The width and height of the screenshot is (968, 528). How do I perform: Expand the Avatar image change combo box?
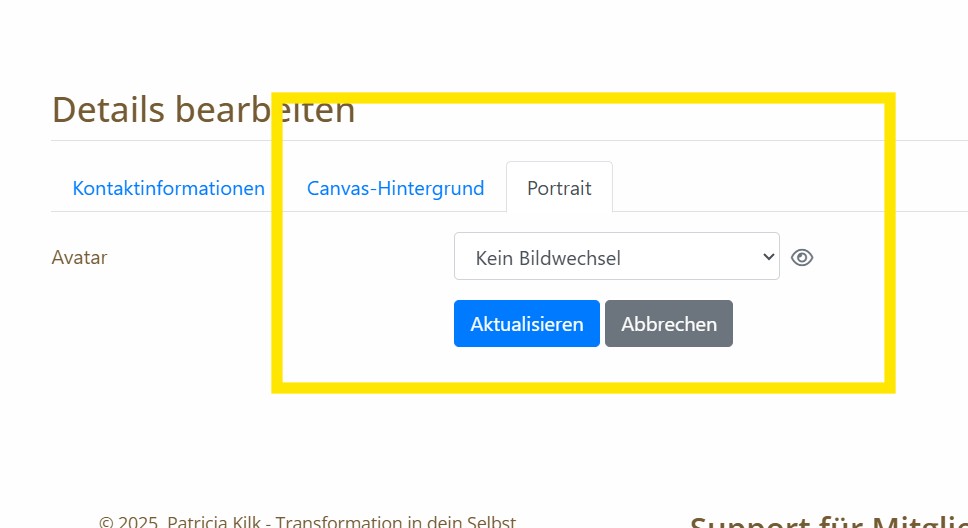pyautogui.click(x=616, y=257)
